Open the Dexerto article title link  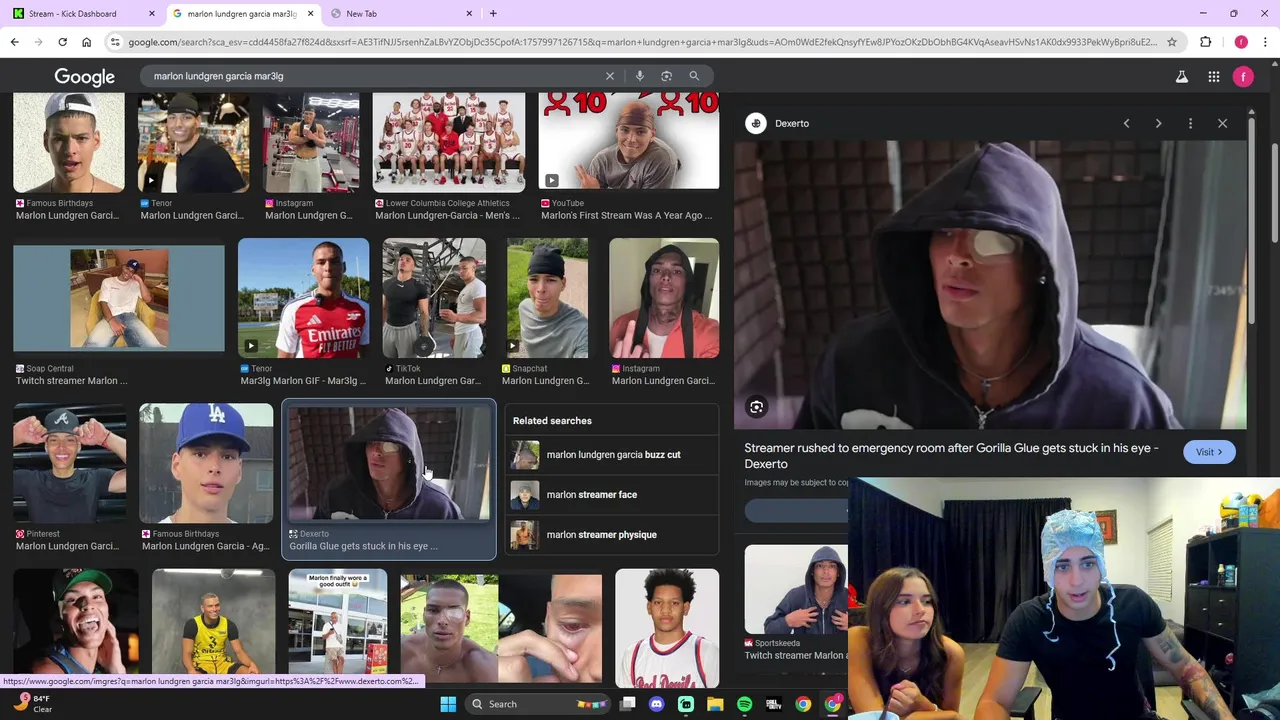click(x=951, y=456)
